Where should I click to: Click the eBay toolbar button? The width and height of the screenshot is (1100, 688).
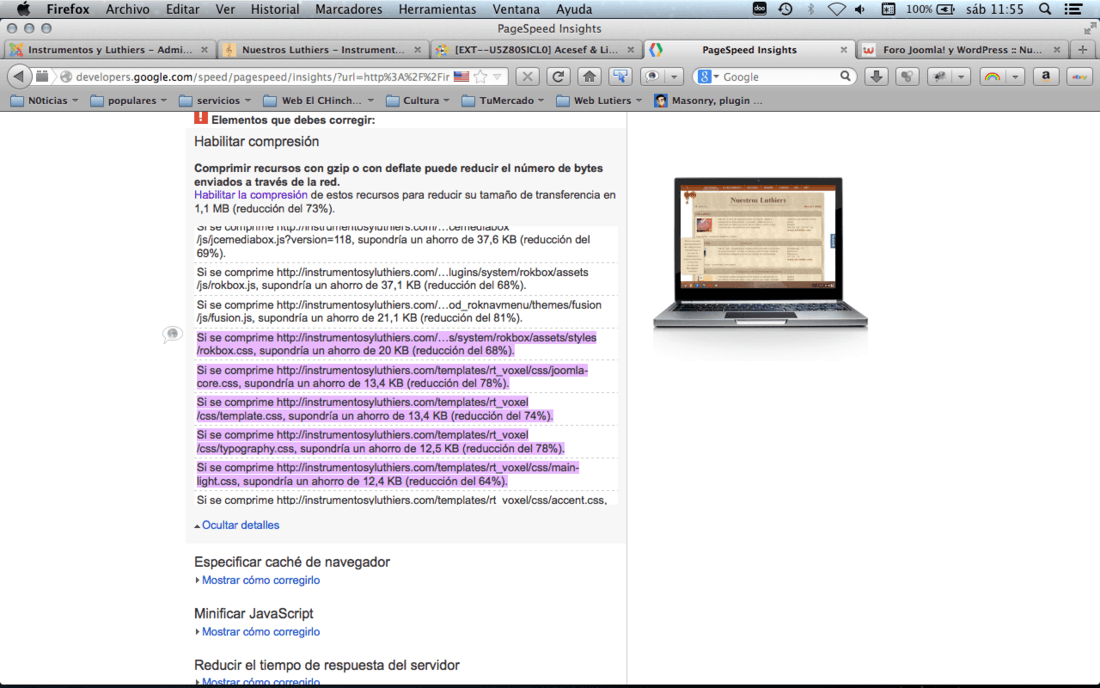[1080, 76]
